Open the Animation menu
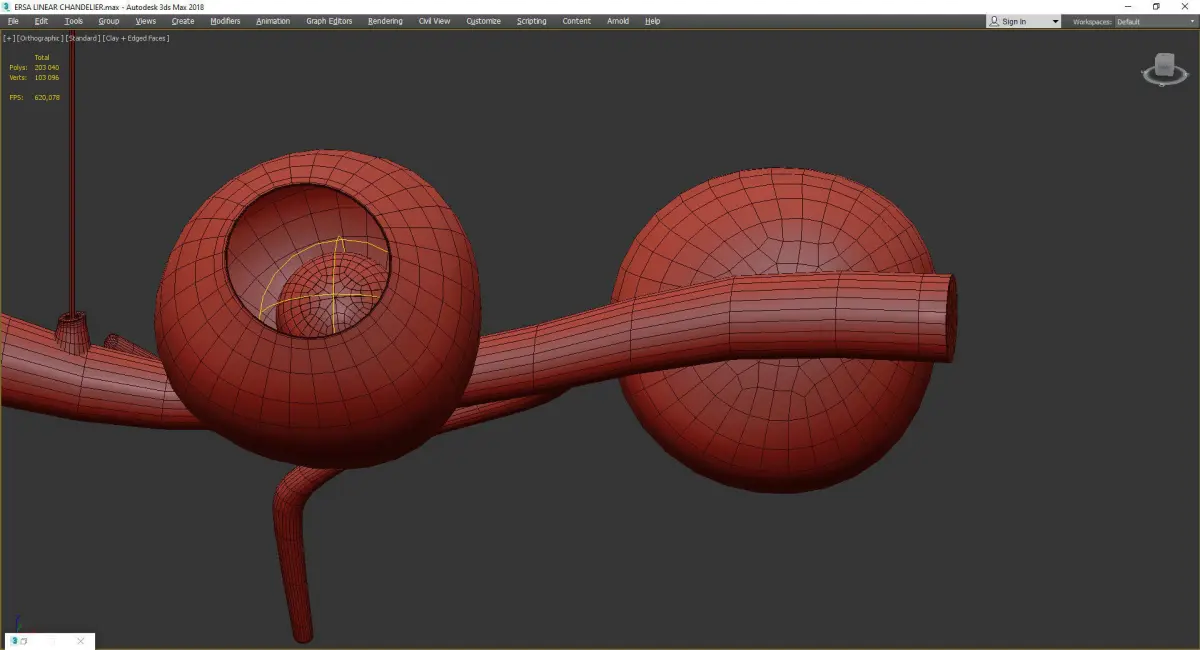This screenshot has width=1200, height=650. pos(273,21)
